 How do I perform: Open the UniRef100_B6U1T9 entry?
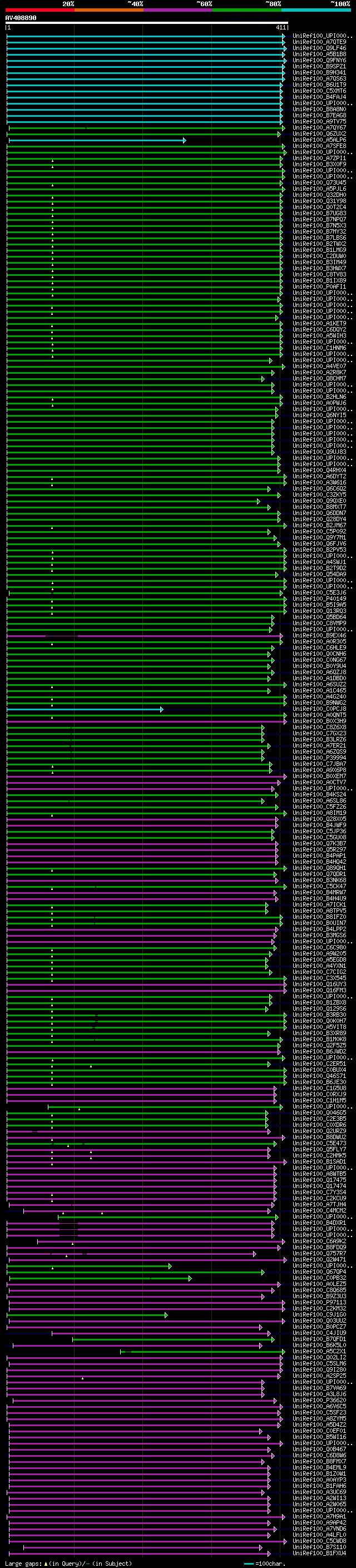319,85
